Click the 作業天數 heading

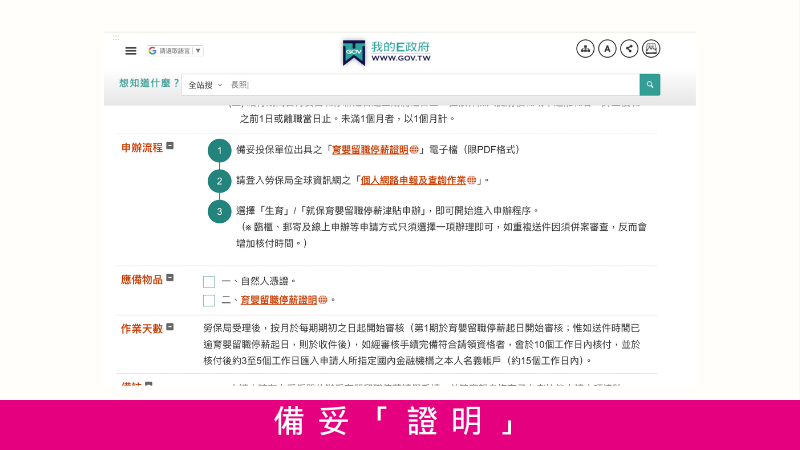click(142, 329)
